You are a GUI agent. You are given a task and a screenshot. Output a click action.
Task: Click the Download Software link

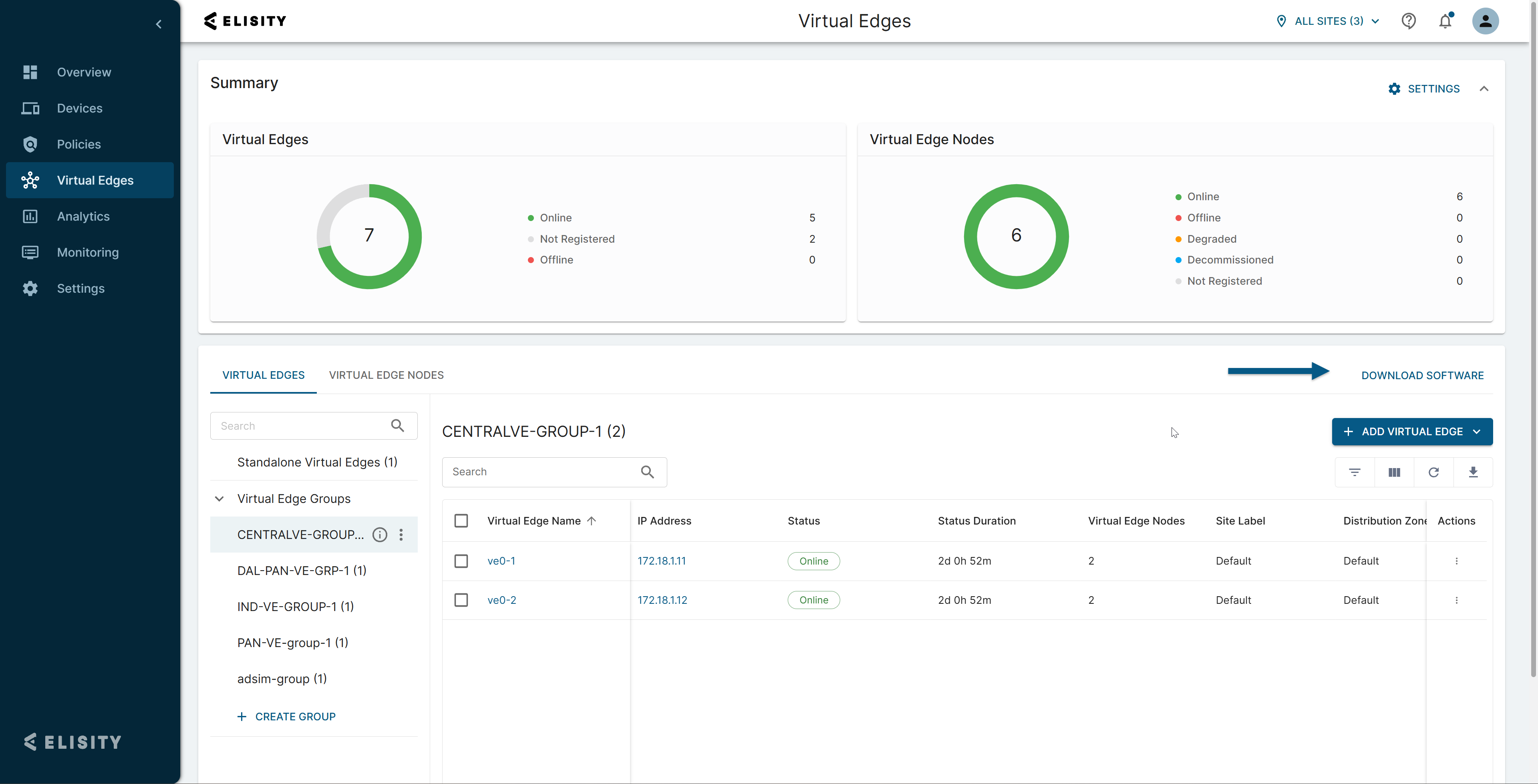[x=1421, y=375]
